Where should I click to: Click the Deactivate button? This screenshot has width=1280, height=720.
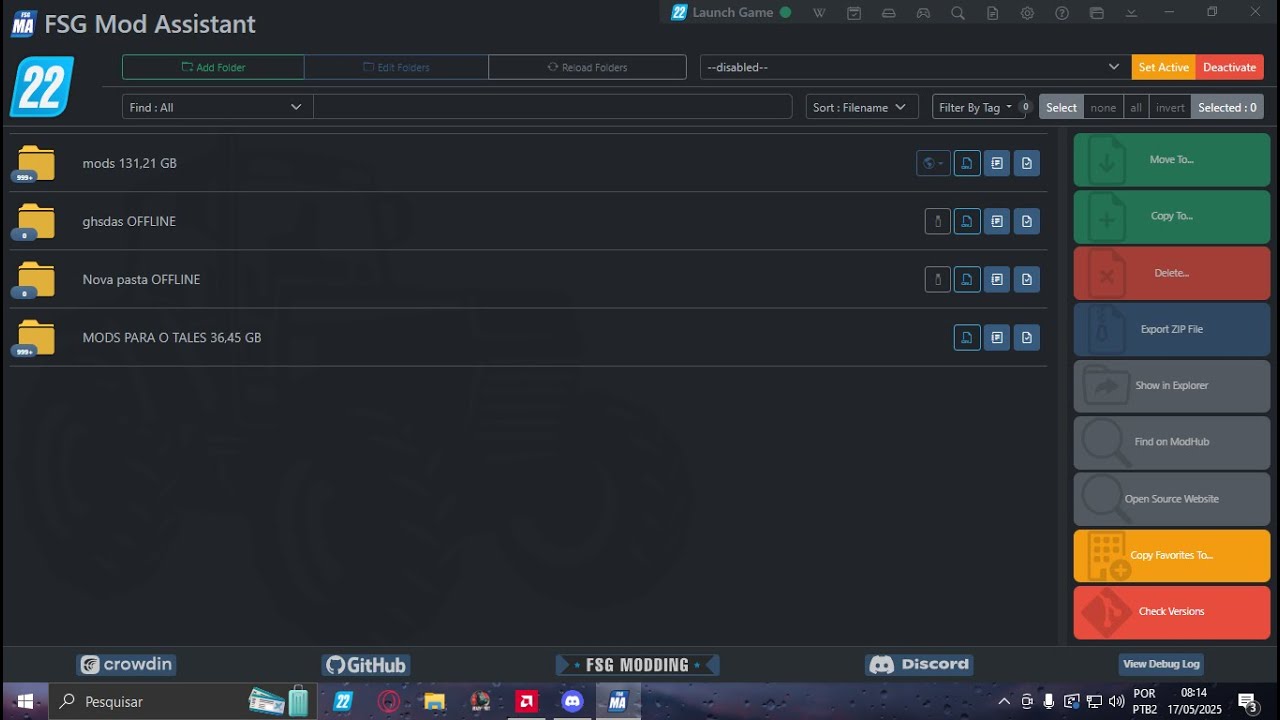[x=1230, y=67]
